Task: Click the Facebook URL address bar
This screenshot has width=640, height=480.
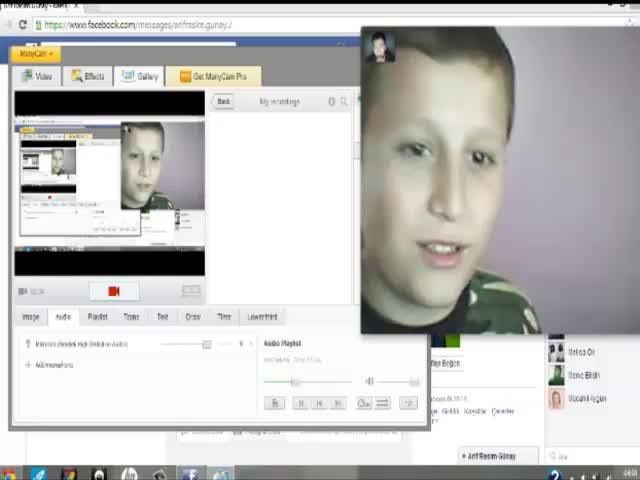Action: coord(327,25)
